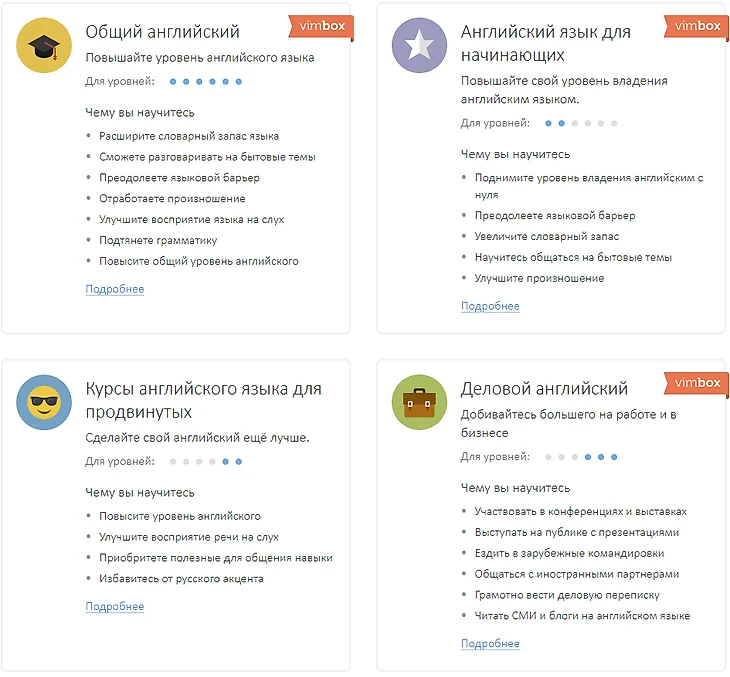
Task: Click level dots in business English card
Action: pyautogui.click(x=580, y=456)
